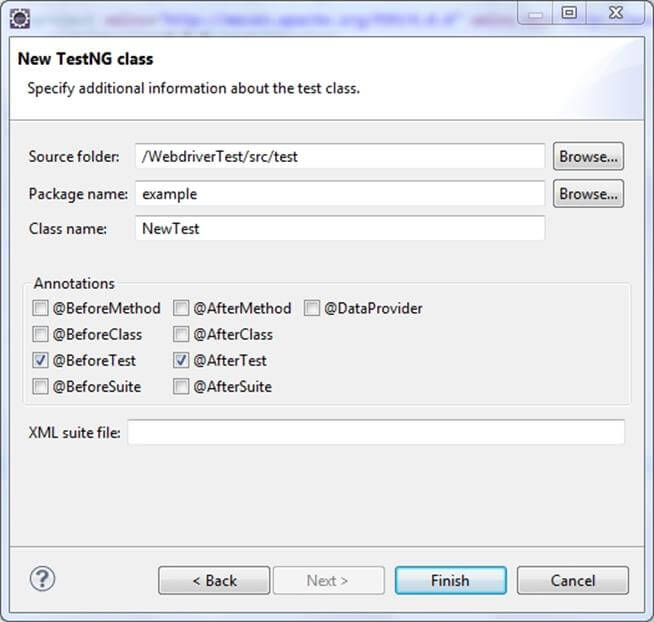This screenshot has width=654, height=622.
Task: Browse for the source folder
Action: tap(589, 156)
